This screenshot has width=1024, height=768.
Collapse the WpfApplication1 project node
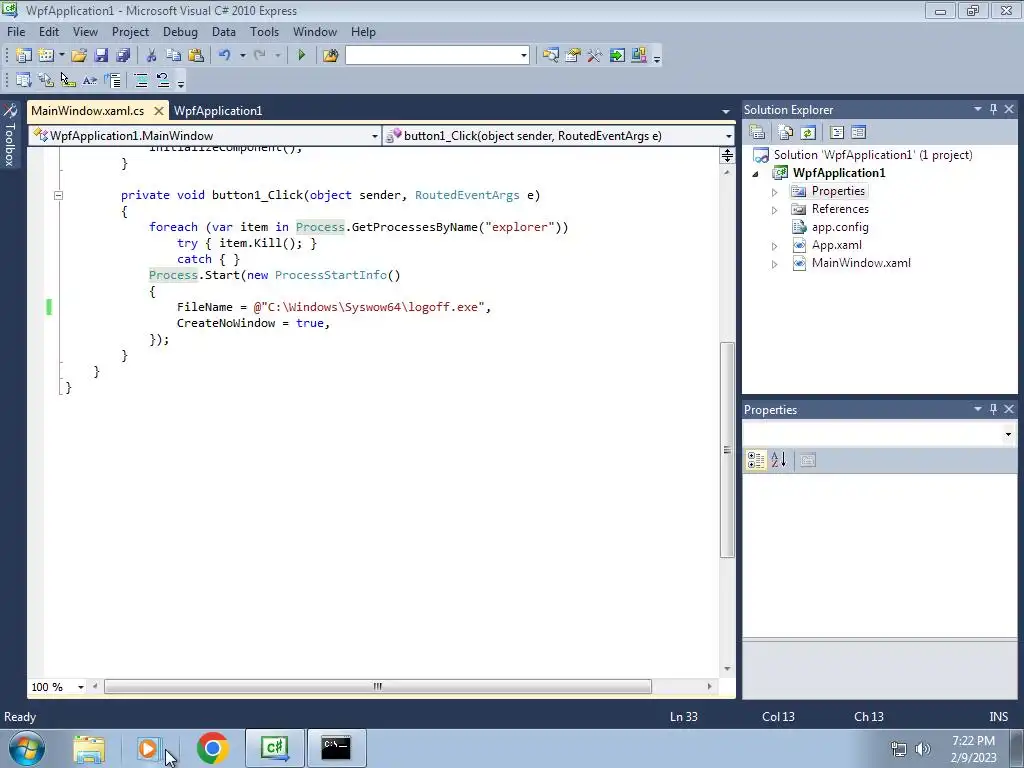[756, 174]
